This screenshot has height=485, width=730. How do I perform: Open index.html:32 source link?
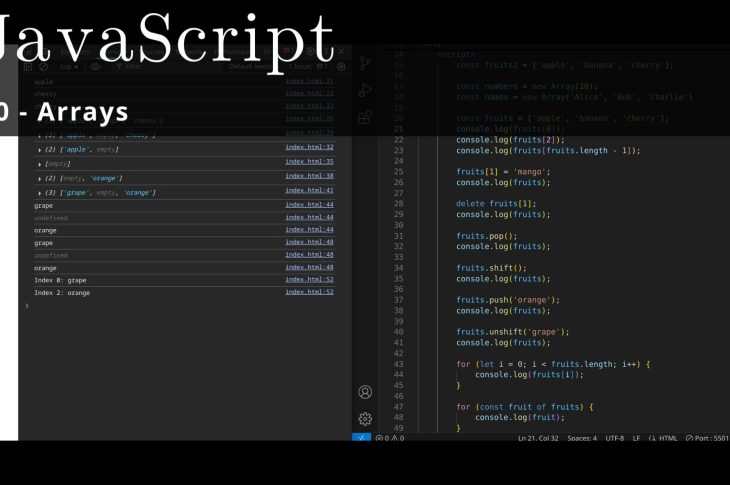[x=309, y=147]
